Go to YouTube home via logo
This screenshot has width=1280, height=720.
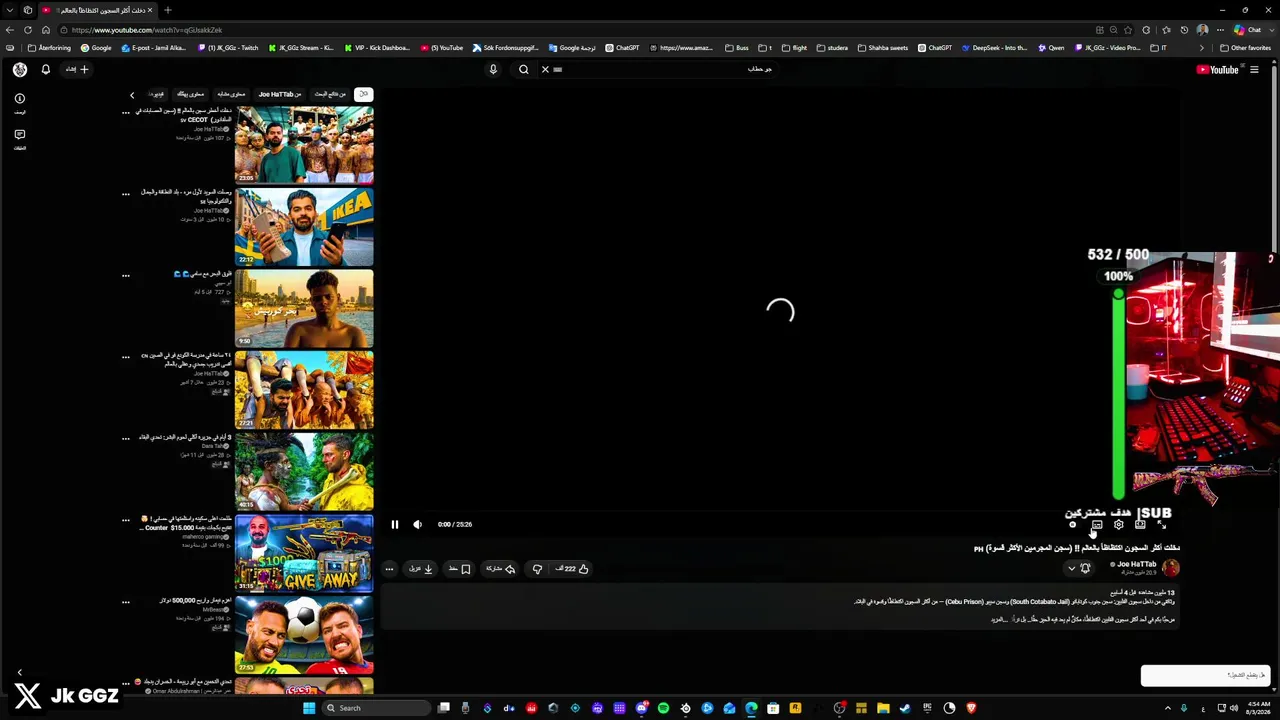pyautogui.click(x=1218, y=70)
